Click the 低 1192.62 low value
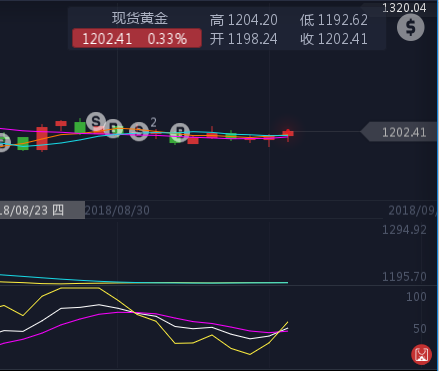This screenshot has width=439, height=371. click(x=334, y=20)
